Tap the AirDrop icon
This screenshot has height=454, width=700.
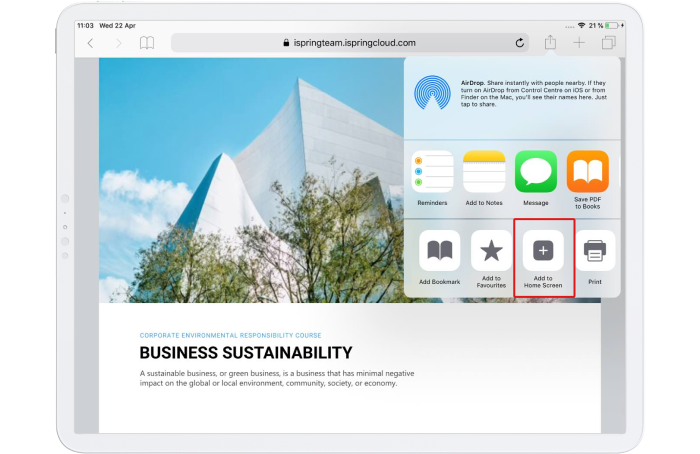pyautogui.click(x=433, y=93)
